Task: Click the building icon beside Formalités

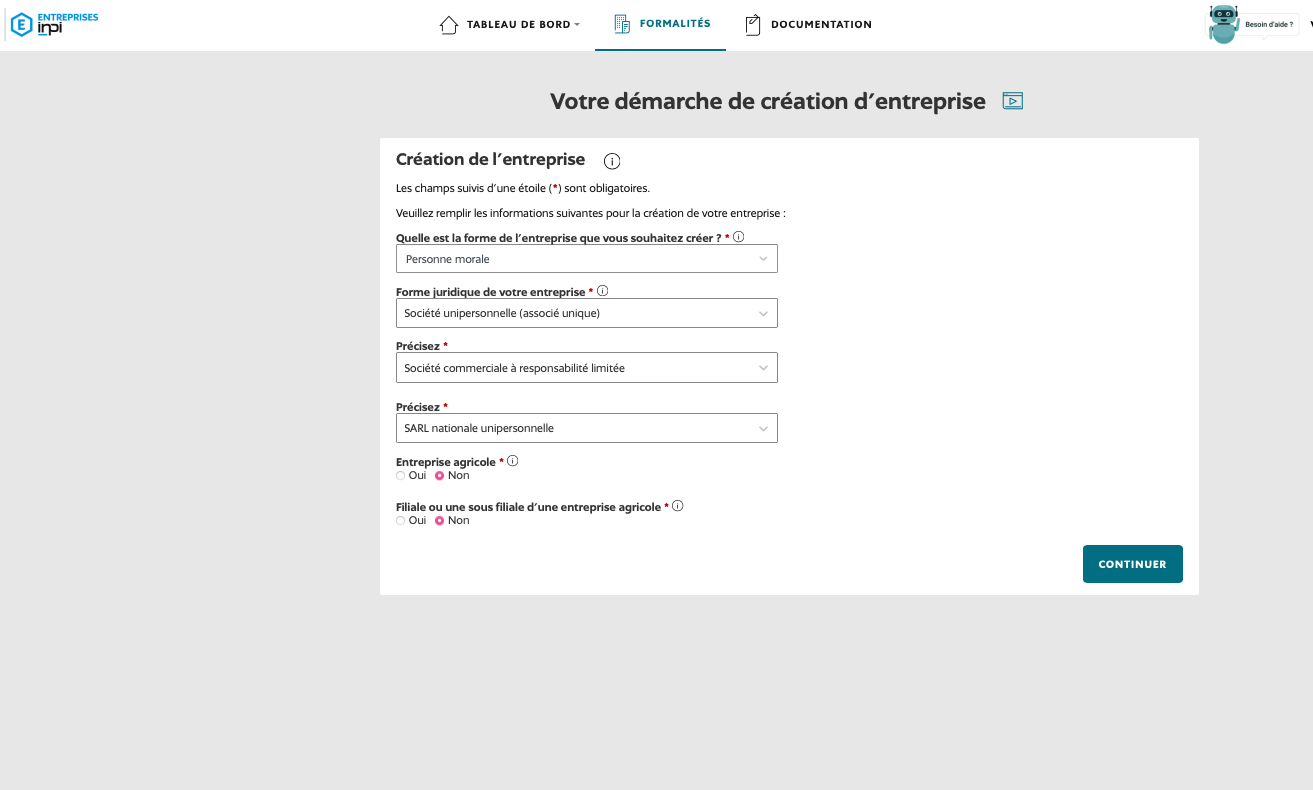Action: click(622, 24)
